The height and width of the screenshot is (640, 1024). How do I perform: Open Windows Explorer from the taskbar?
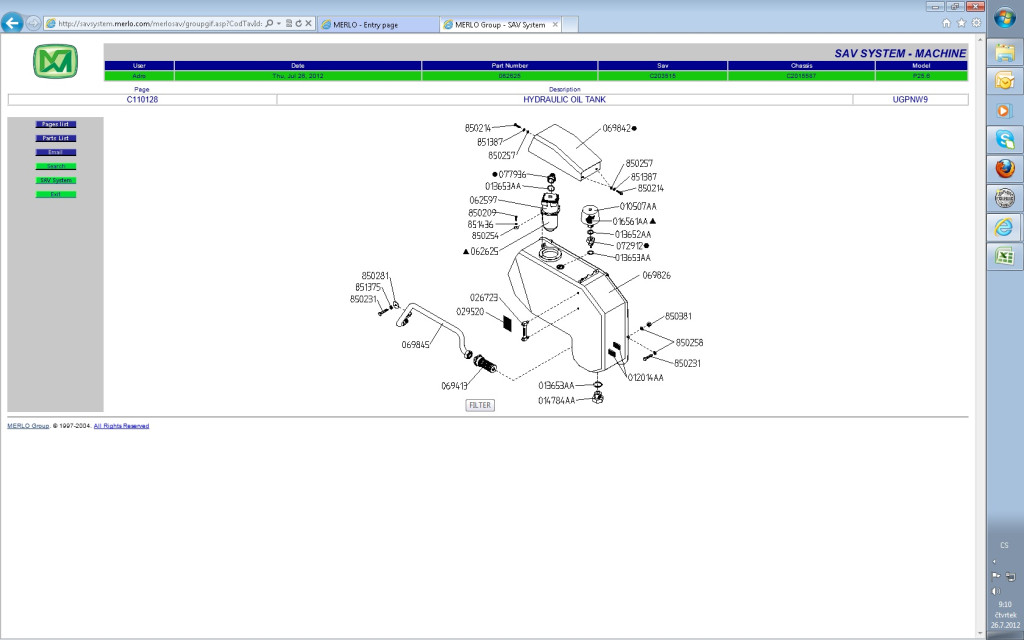tap(1005, 52)
